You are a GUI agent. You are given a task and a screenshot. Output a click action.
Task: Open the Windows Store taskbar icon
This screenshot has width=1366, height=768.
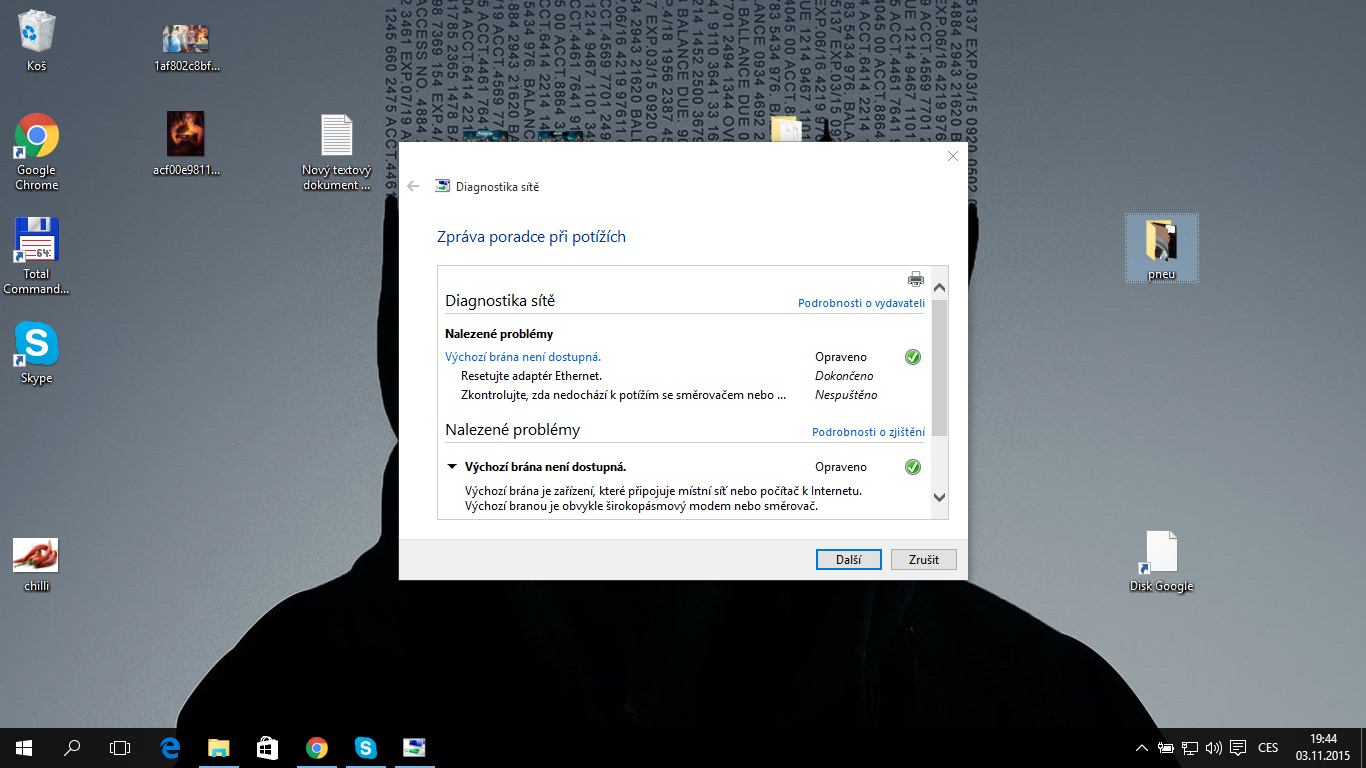(x=267, y=747)
